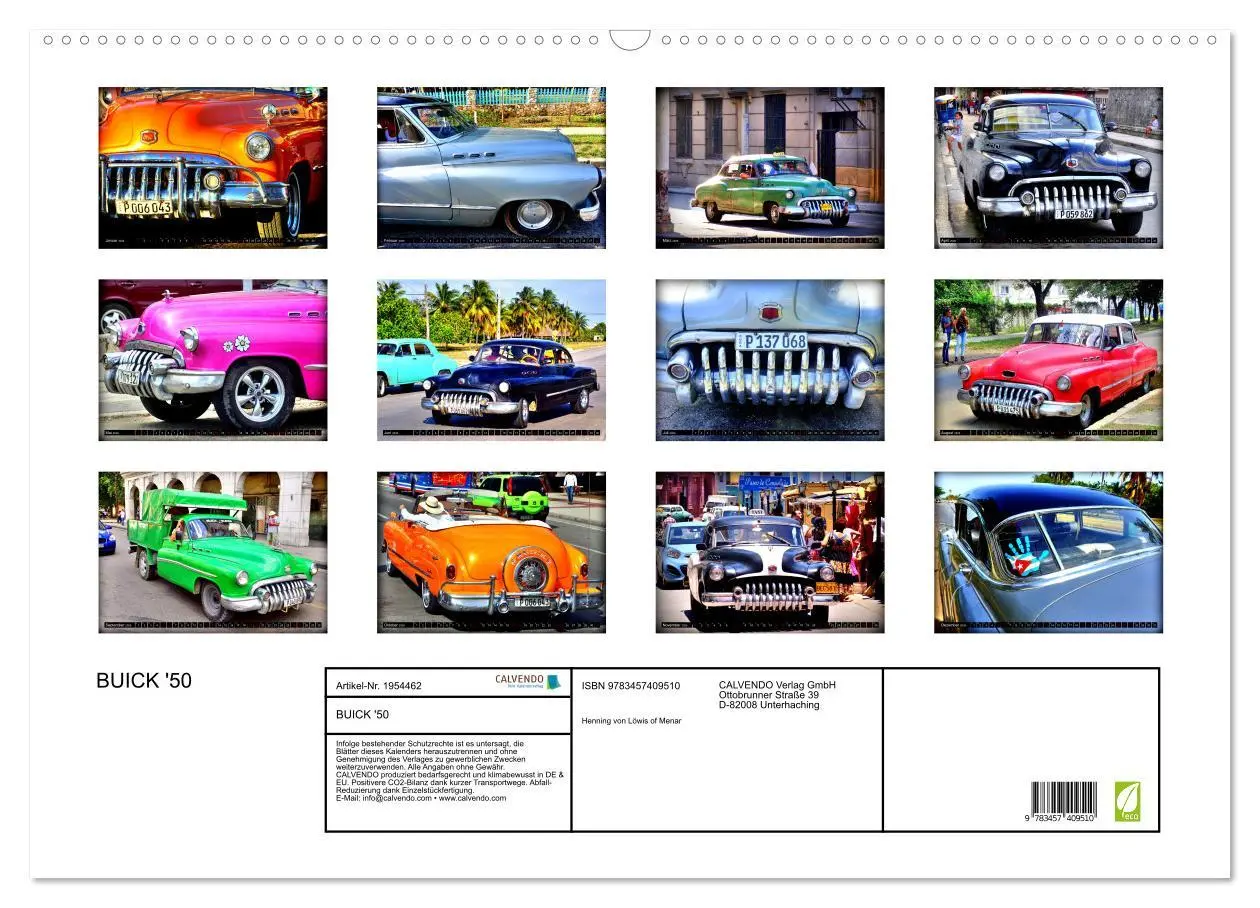Image resolution: width=1260 pixels, height=908 pixels.
Task: Select the Artikel-Nr. 1954462 text
Action: (x=379, y=686)
